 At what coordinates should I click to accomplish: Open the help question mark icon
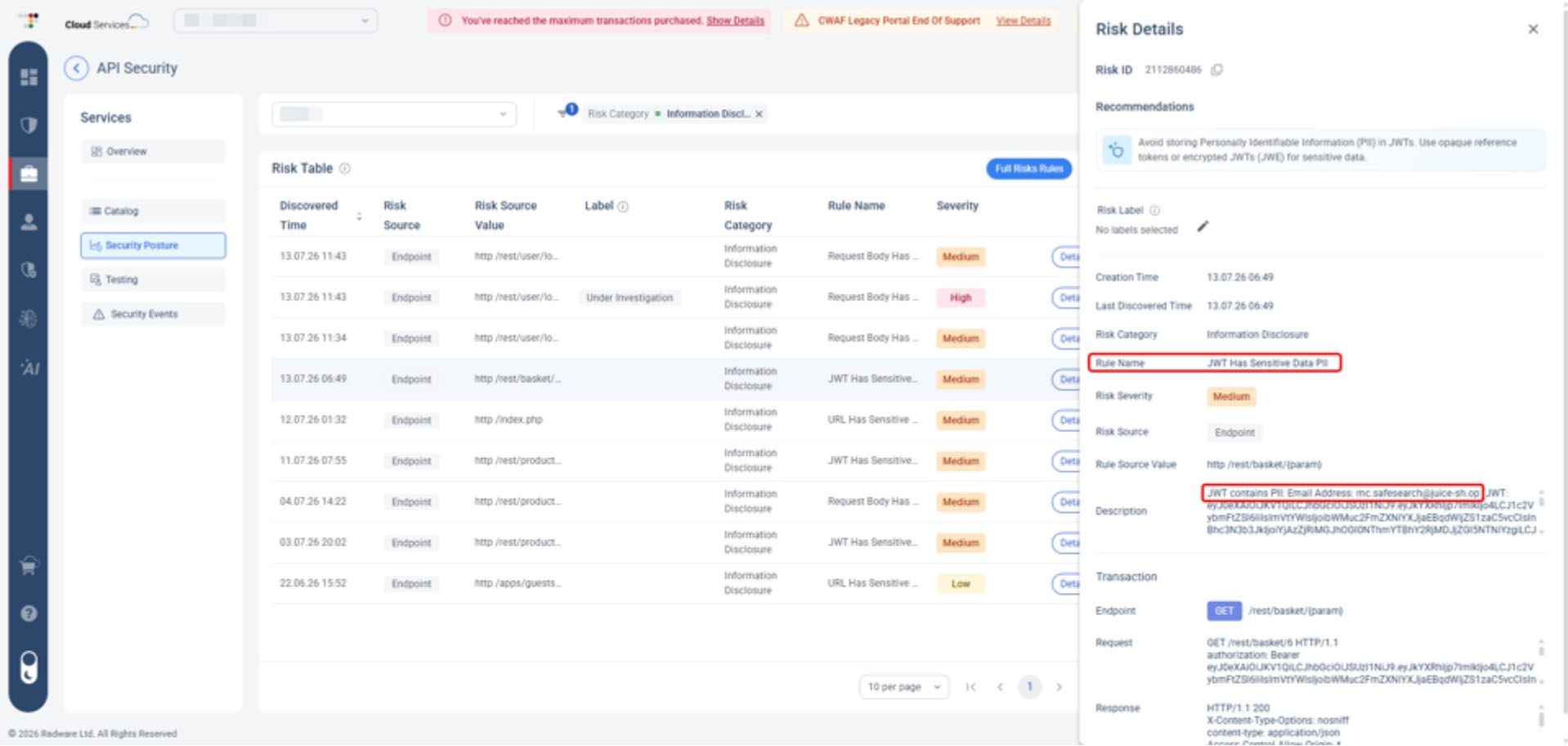coord(29,613)
